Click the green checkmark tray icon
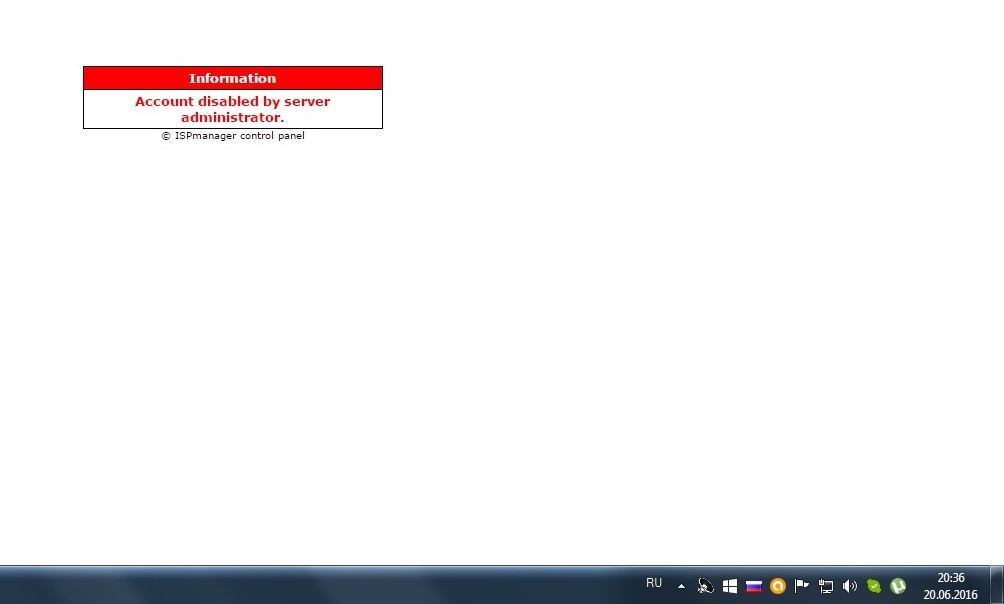 point(874,586)
